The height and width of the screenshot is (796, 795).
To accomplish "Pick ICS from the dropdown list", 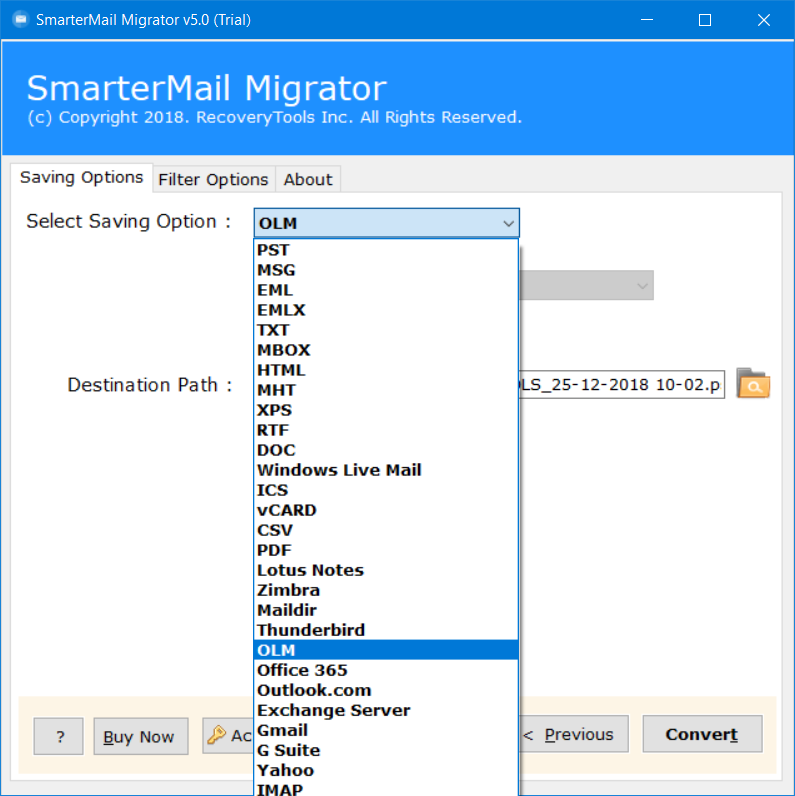I will pos(386,490).
